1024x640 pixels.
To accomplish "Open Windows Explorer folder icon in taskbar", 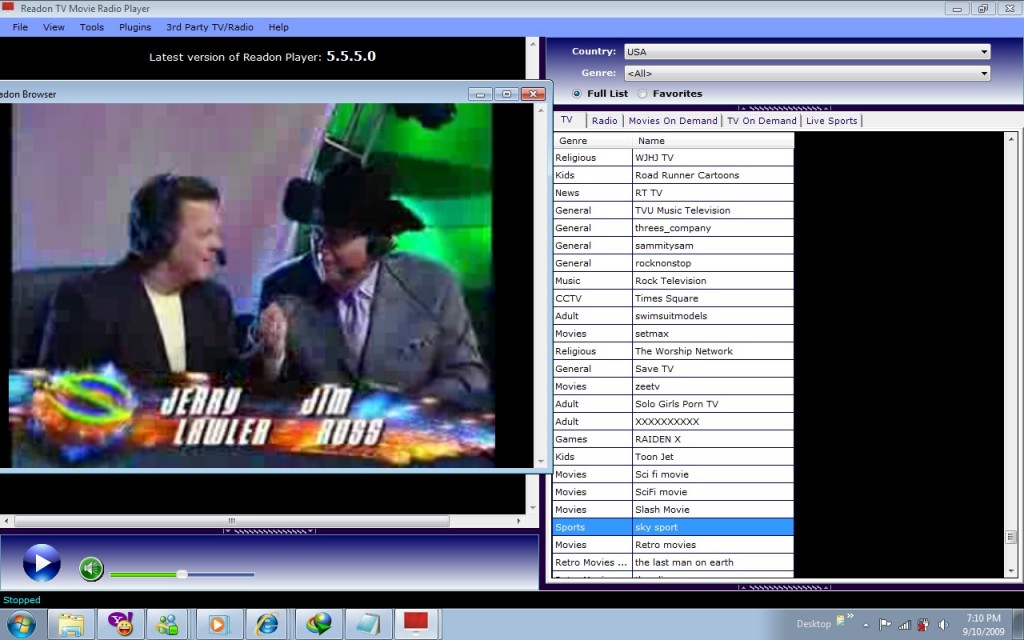I will (71, 624).
